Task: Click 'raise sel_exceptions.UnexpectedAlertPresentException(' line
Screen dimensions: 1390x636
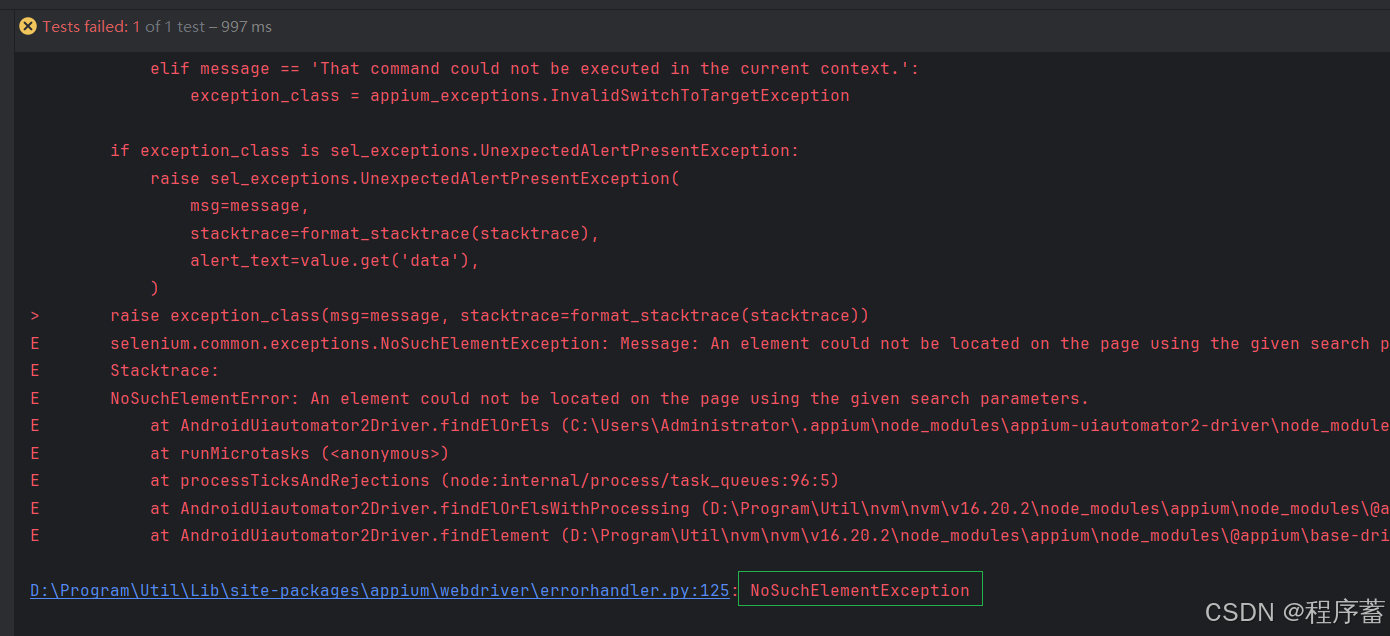Action: click(x=415, y=178)
